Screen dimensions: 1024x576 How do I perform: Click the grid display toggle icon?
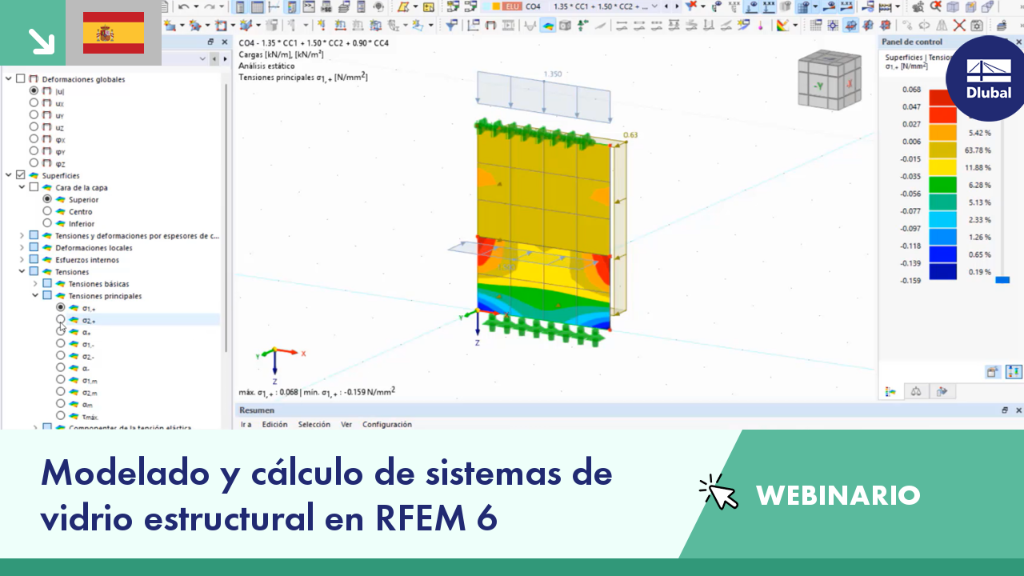pos(815,25)
